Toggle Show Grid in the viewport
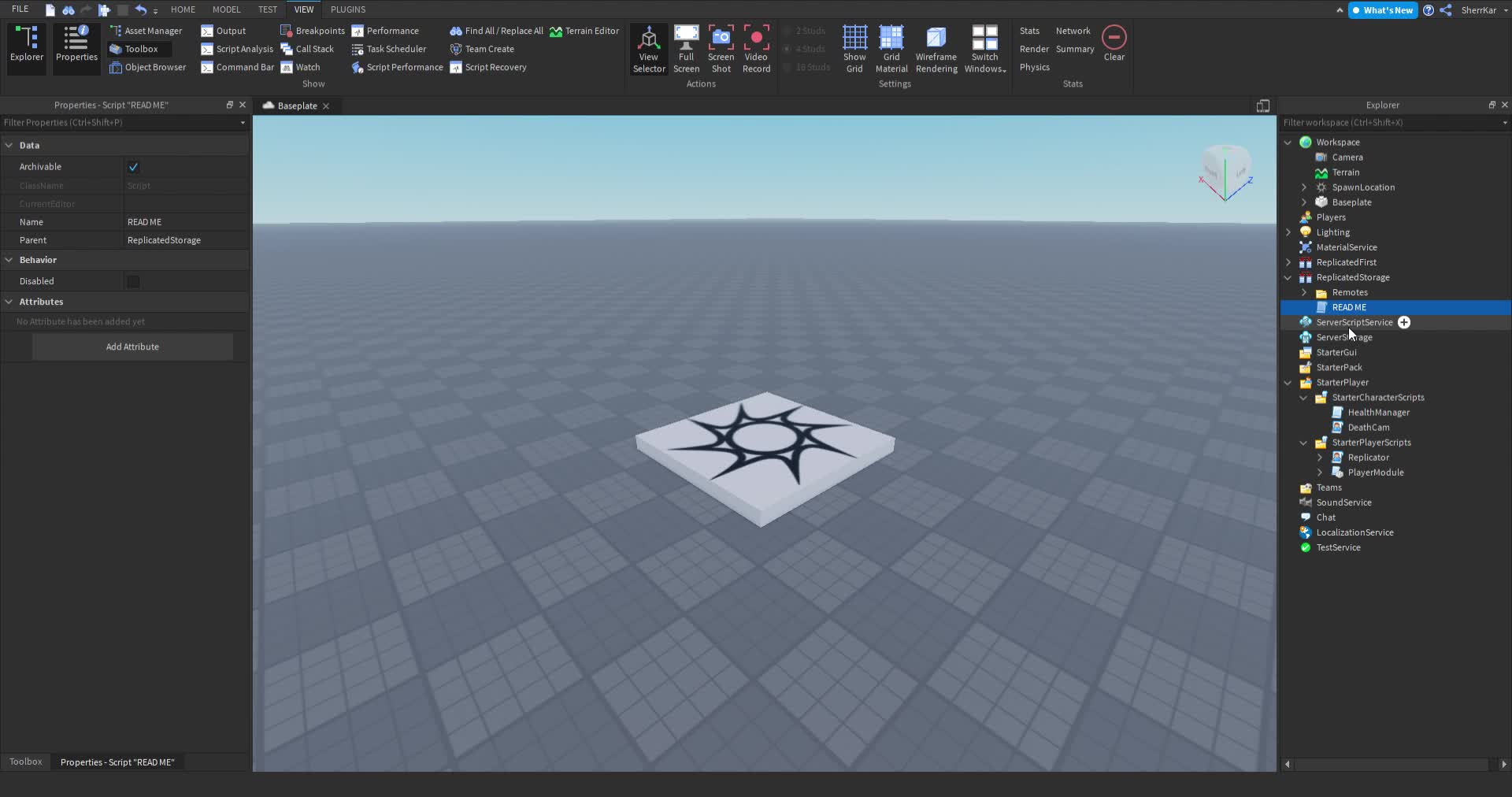 (x=854, y=47)
